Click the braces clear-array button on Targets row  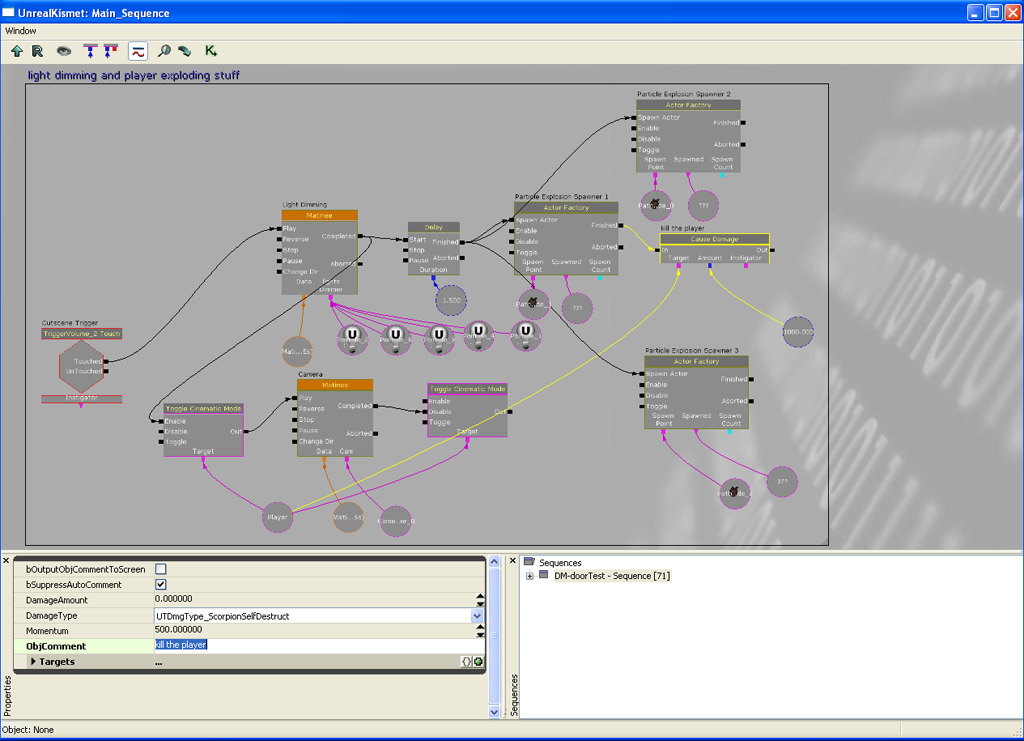click(466, 661)
